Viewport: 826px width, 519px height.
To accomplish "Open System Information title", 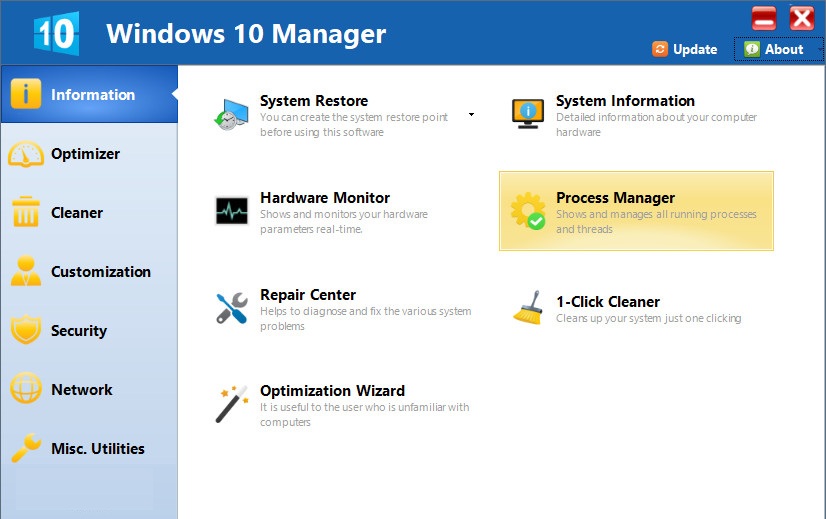I will [x=625, y=101].
